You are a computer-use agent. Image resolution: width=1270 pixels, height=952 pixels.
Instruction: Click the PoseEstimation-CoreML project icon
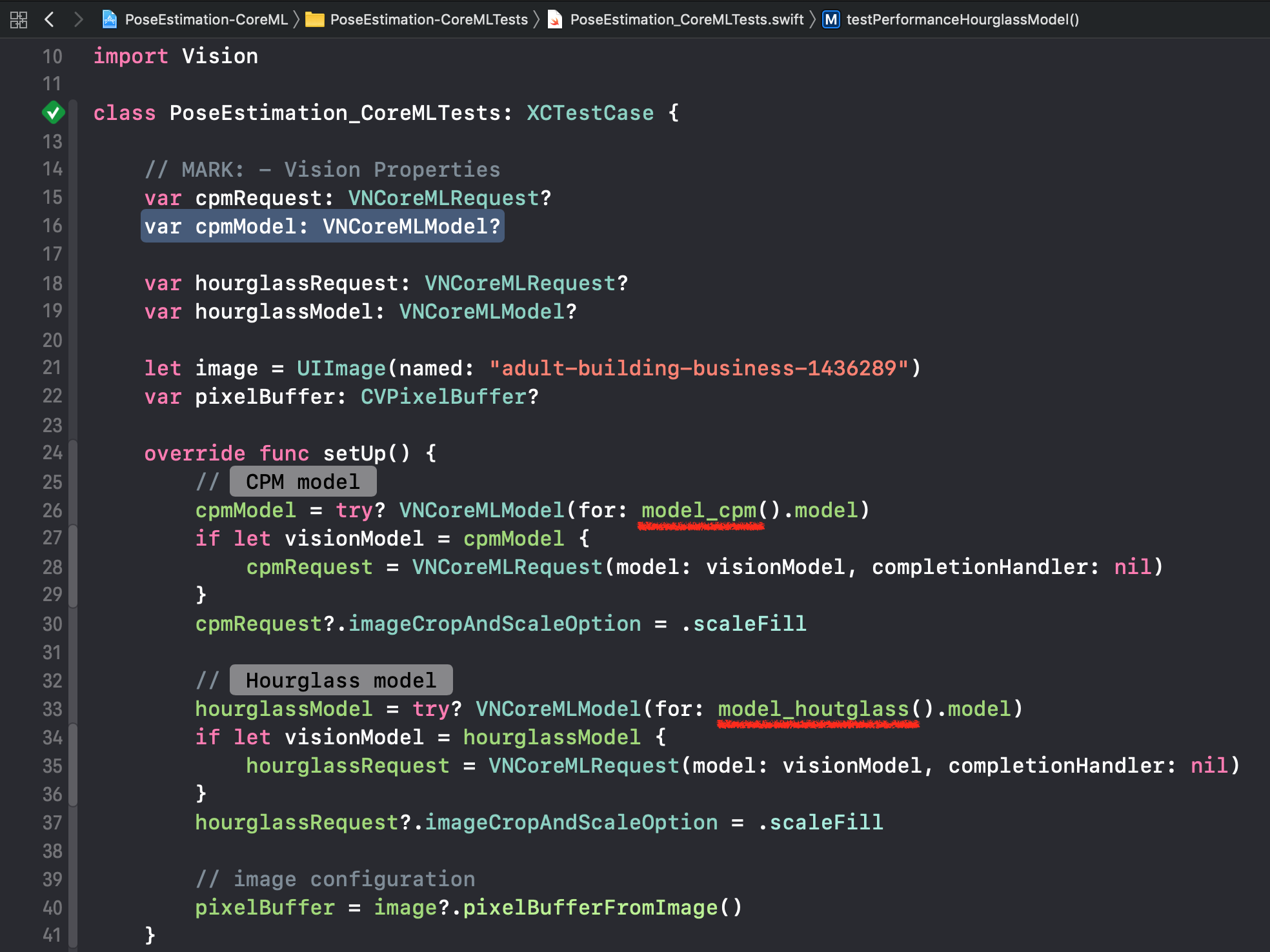pyautogui.click(x=110, y=20)
